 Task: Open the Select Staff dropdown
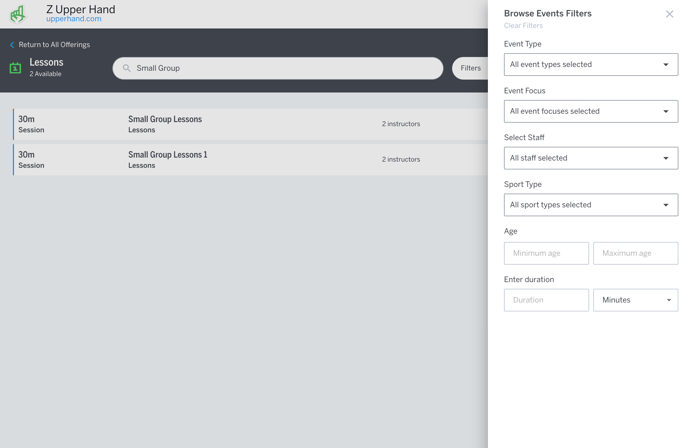[x=591, y=158]
